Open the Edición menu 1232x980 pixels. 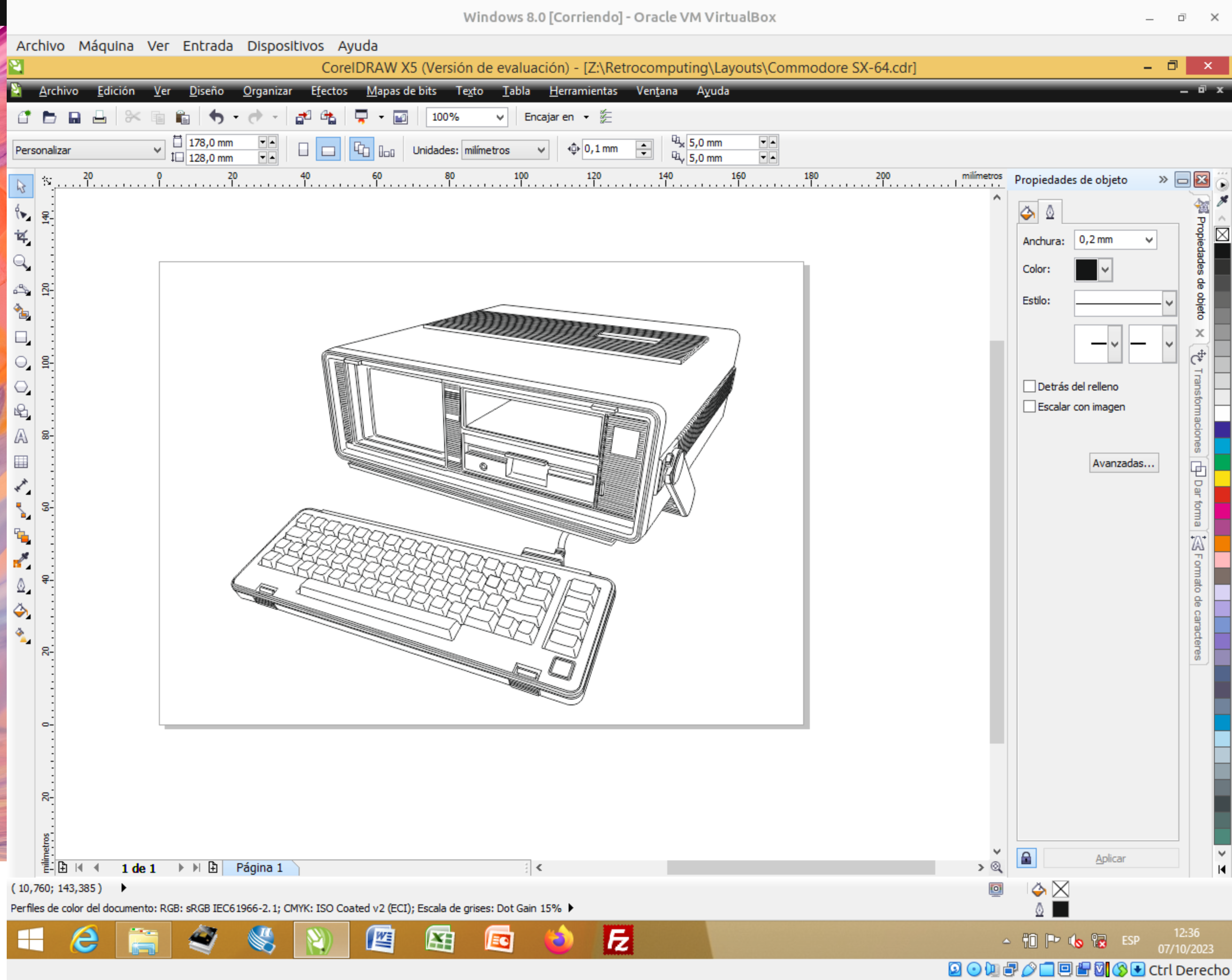pos(116,91)
